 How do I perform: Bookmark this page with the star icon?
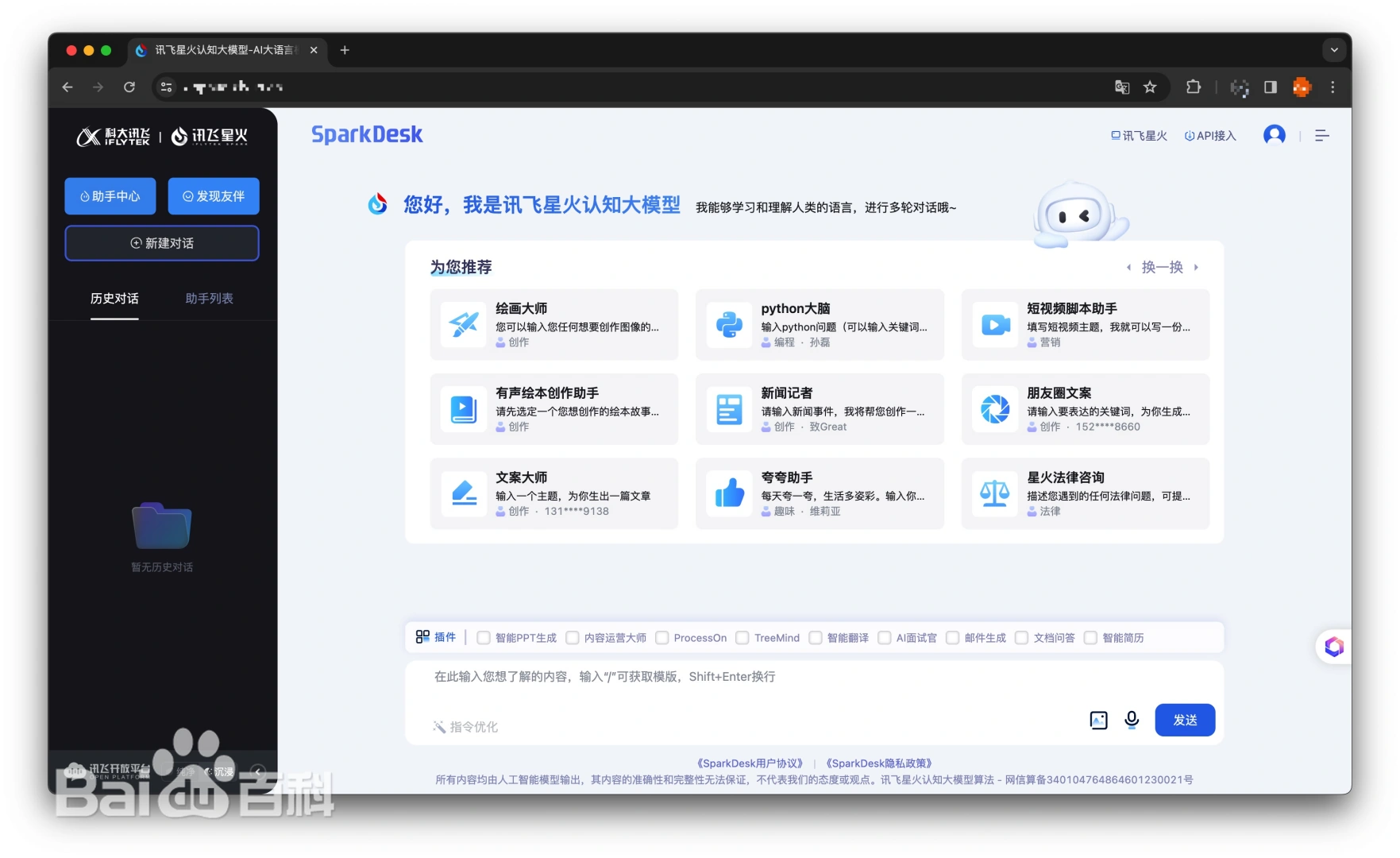point(1150,87)
